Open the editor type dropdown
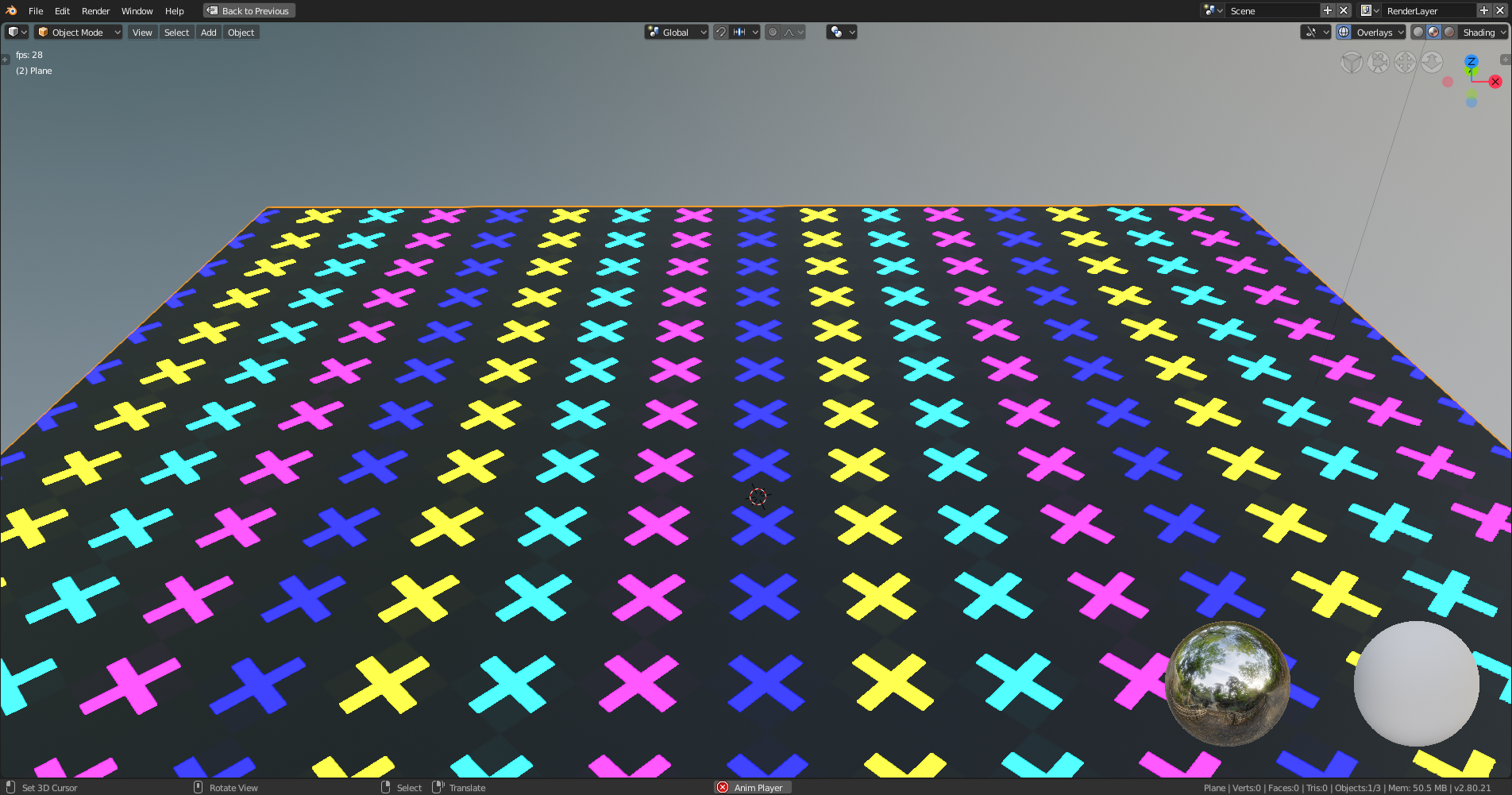This screenshot has width=1512, height=795. click(17, 33)
